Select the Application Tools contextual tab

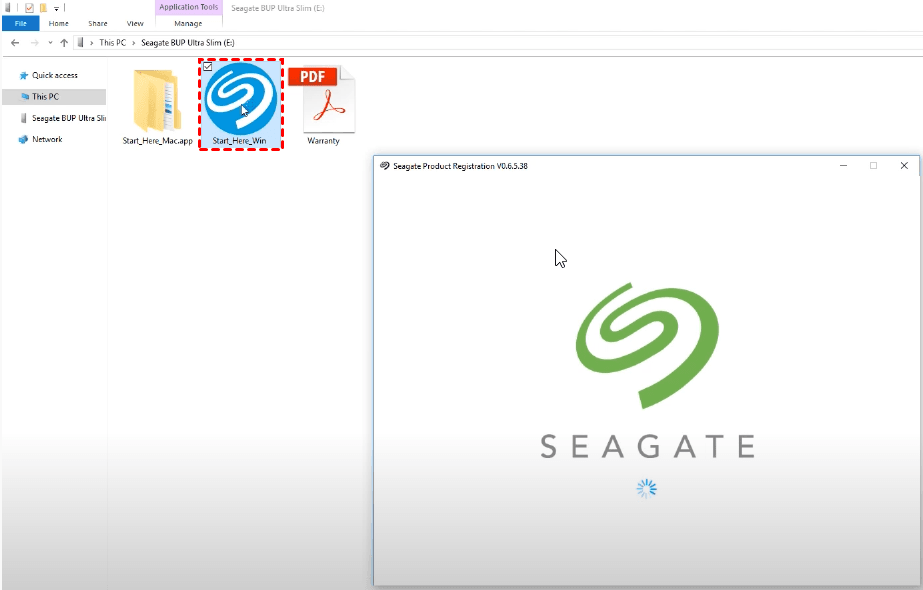[188, 7]
